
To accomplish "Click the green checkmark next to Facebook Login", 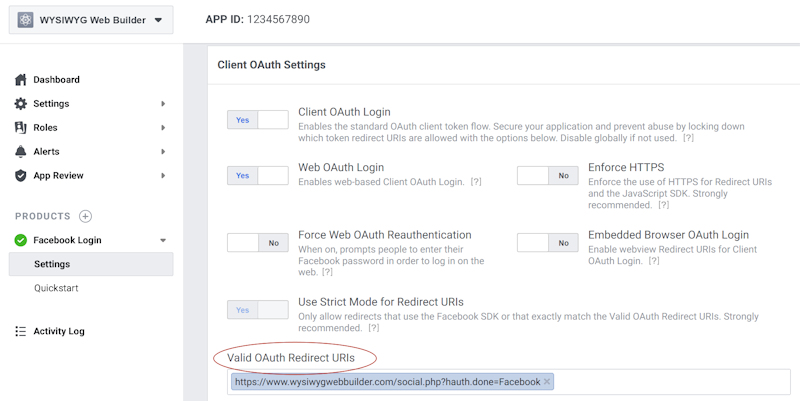I will [20, 240].
